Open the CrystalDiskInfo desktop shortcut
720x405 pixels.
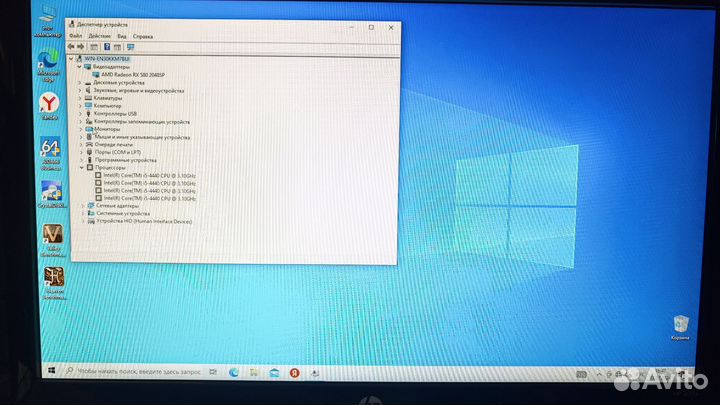pos(51,194)
